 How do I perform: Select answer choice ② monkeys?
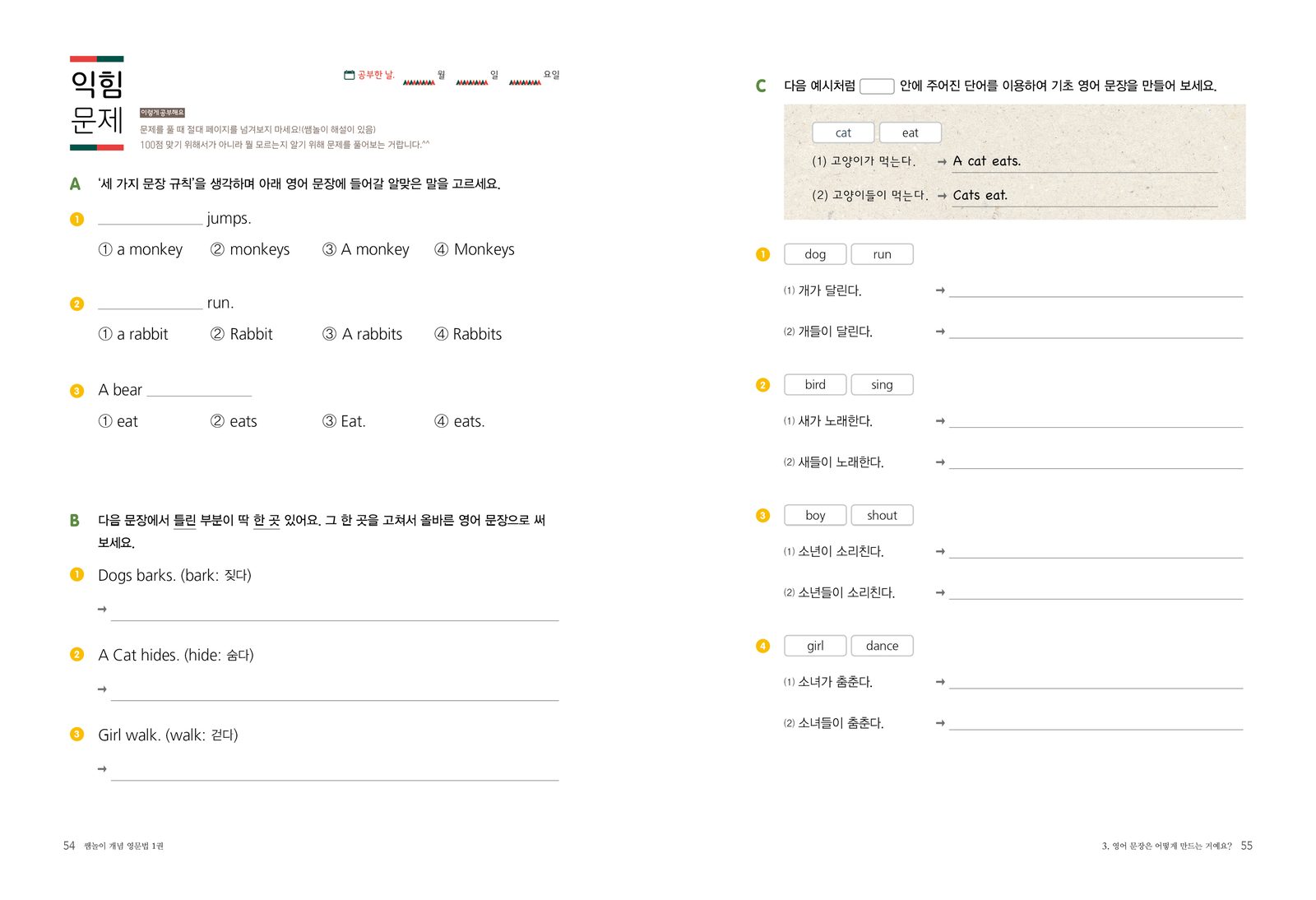(x=250, y=249)
